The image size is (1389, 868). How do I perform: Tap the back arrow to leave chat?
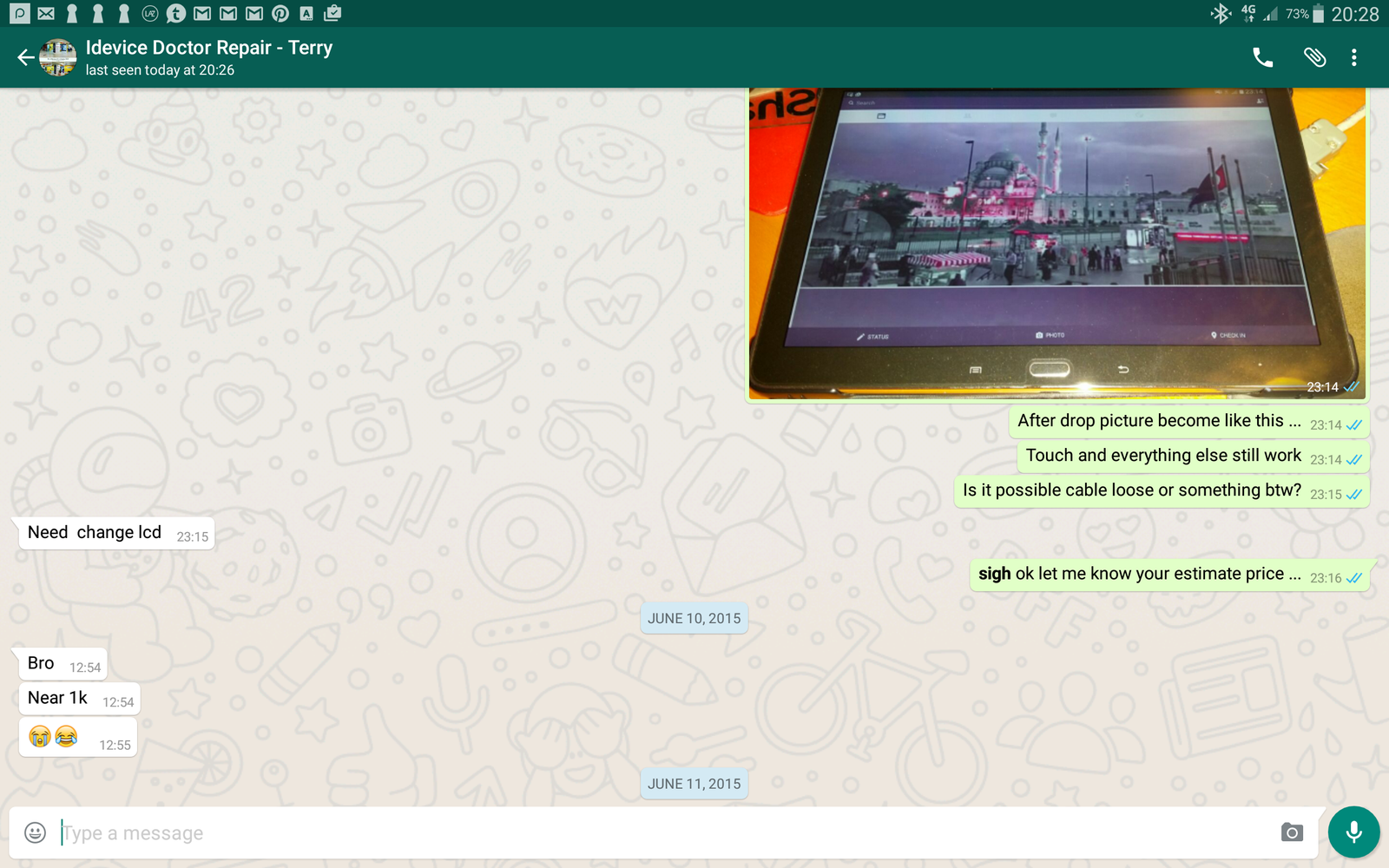25,58
